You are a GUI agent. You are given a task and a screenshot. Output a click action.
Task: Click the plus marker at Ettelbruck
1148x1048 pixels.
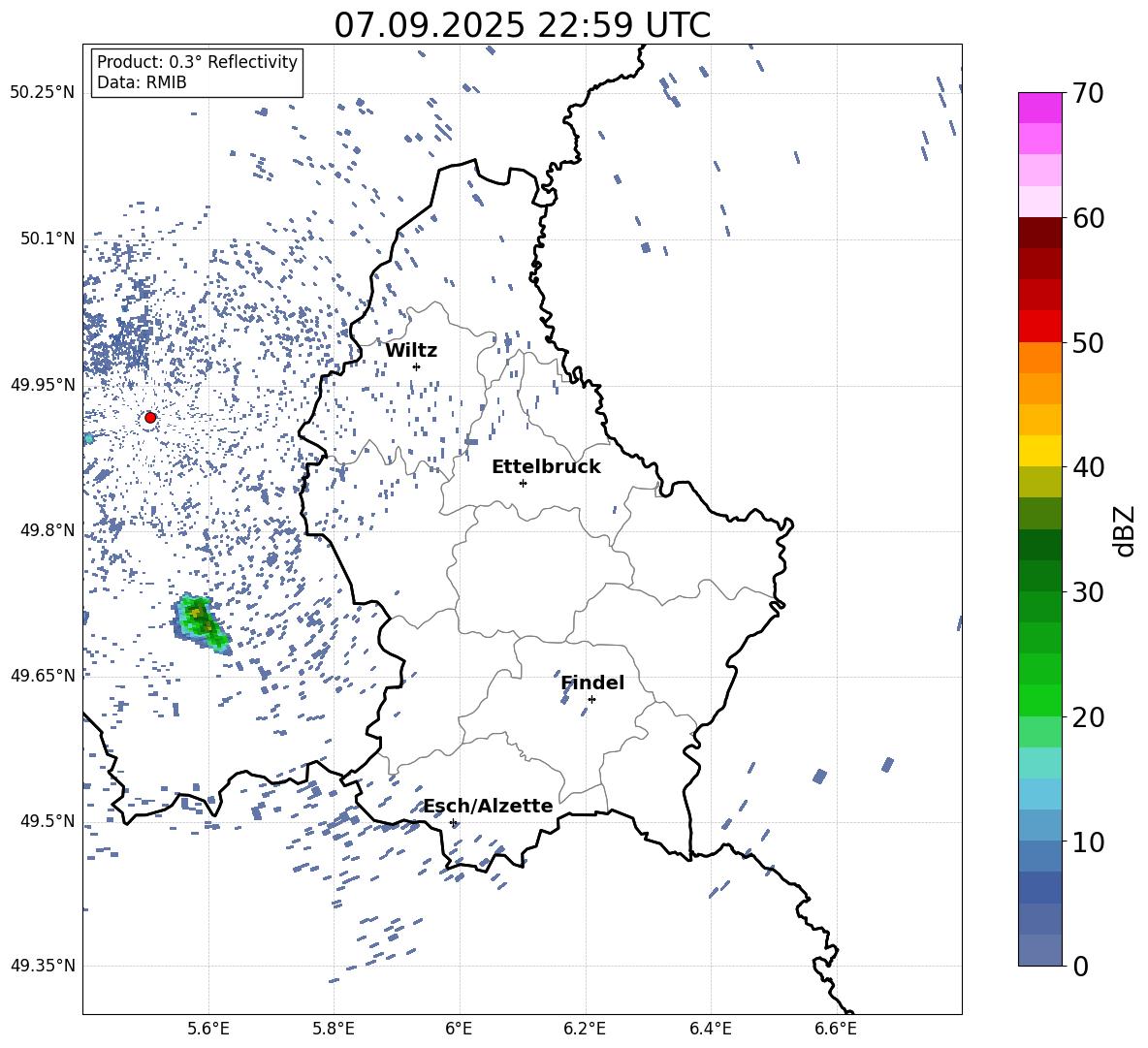click(523, 483)
